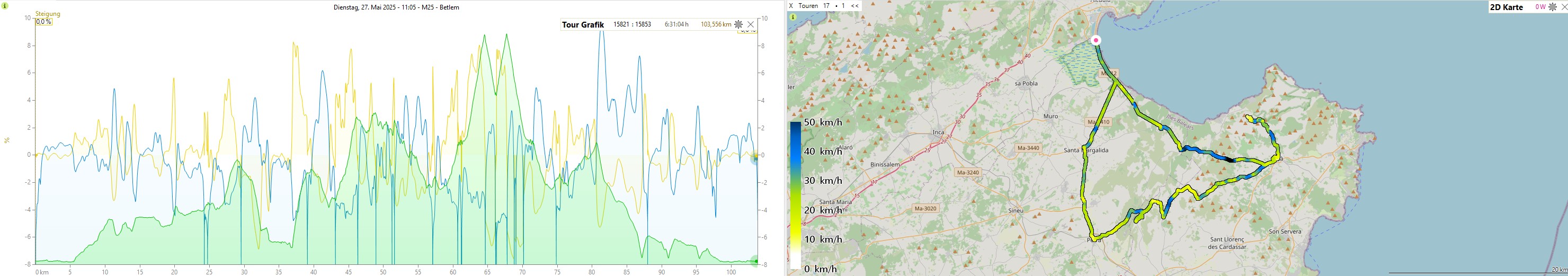This screenshot has height=276, width=1568.
Task: Click the green info icon on chart
Action: 5,6
